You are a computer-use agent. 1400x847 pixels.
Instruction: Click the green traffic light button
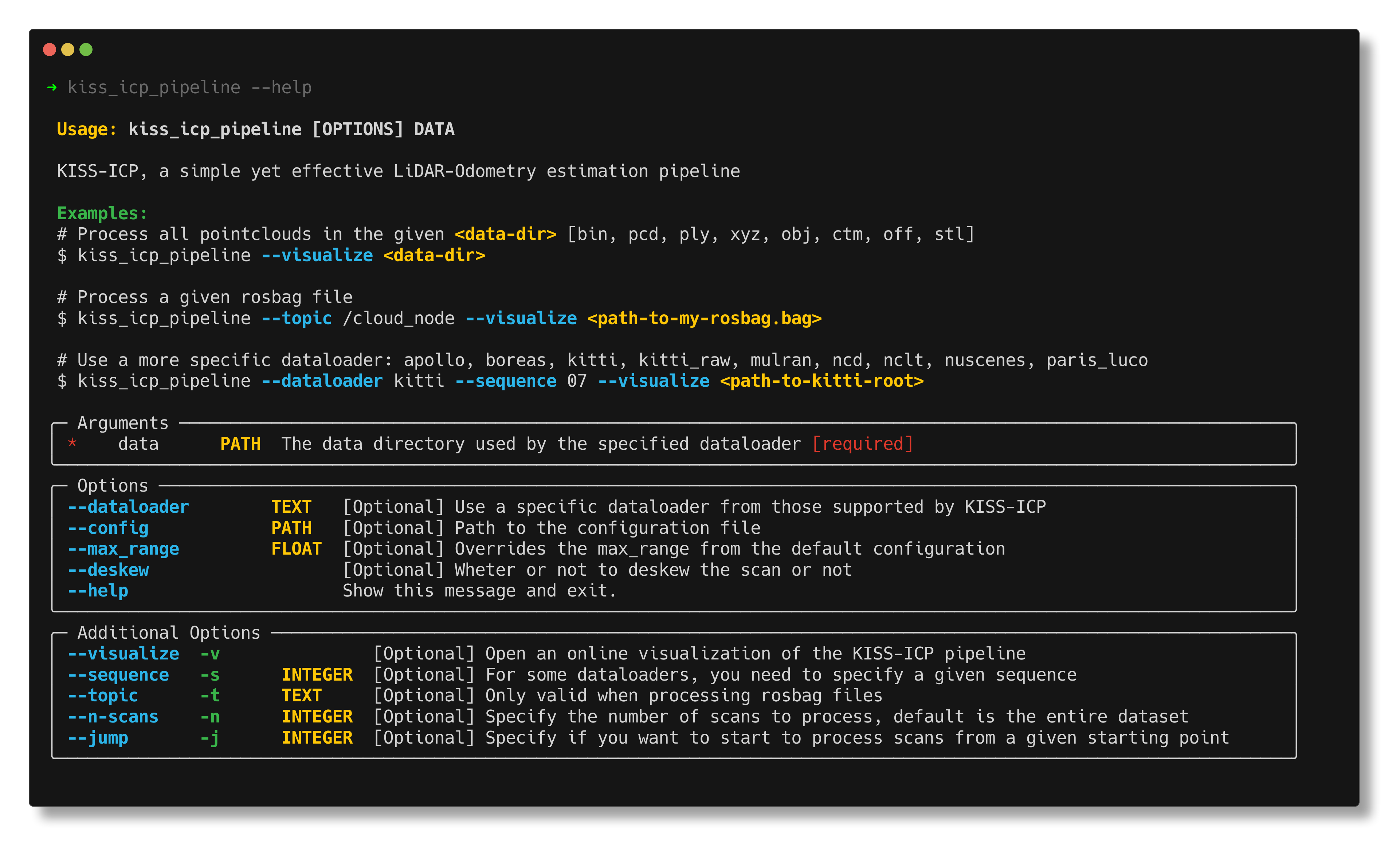click(86, 50)
